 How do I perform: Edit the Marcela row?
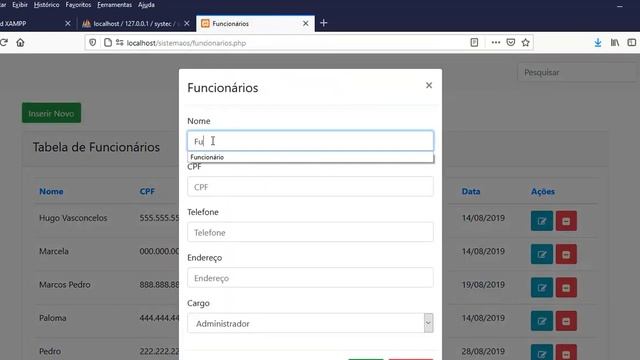(x=542, y=254)
